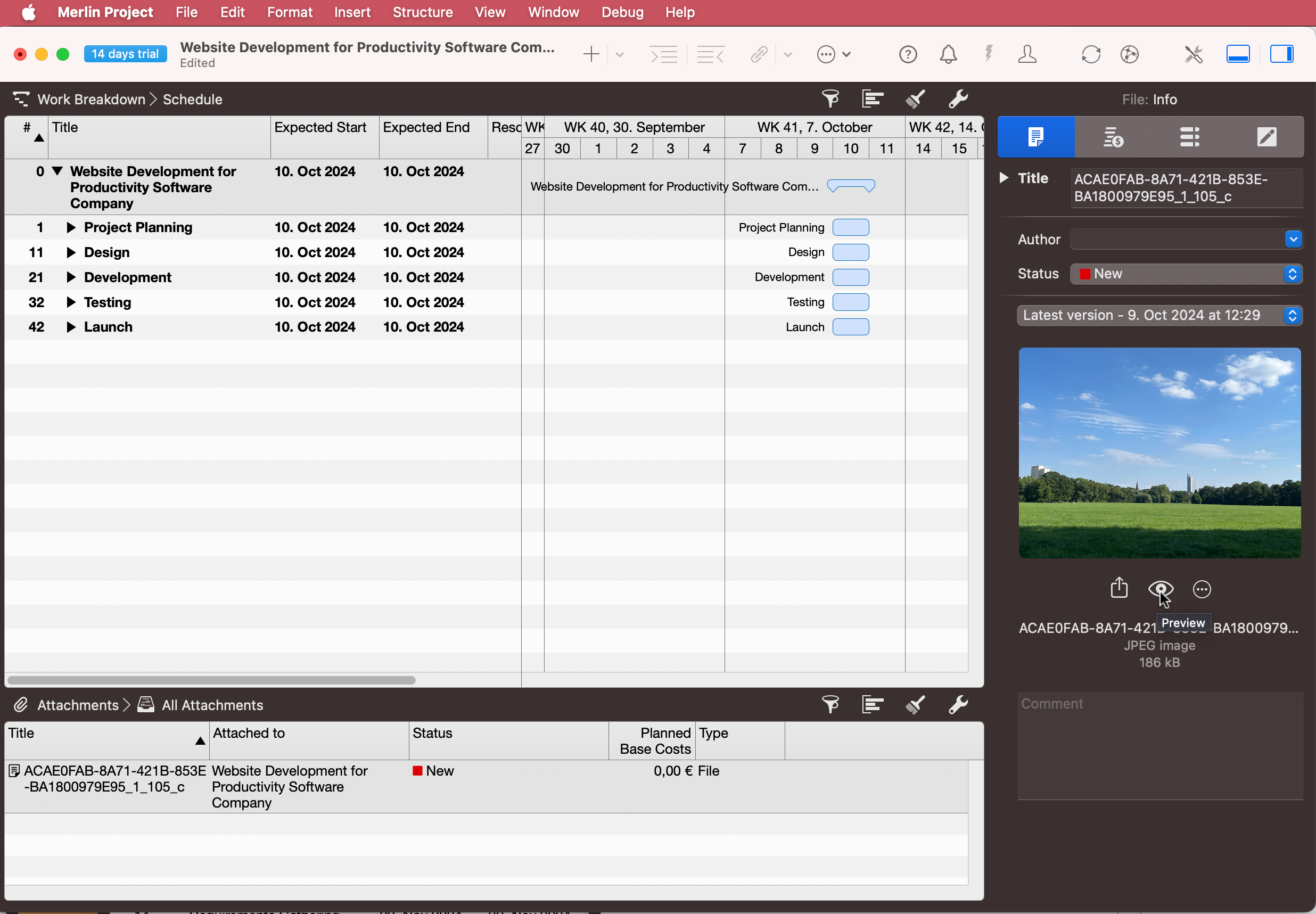Select the pencil notes inspector tab
Viewport: 1316px width, 914px height.
click(1266, 137)
